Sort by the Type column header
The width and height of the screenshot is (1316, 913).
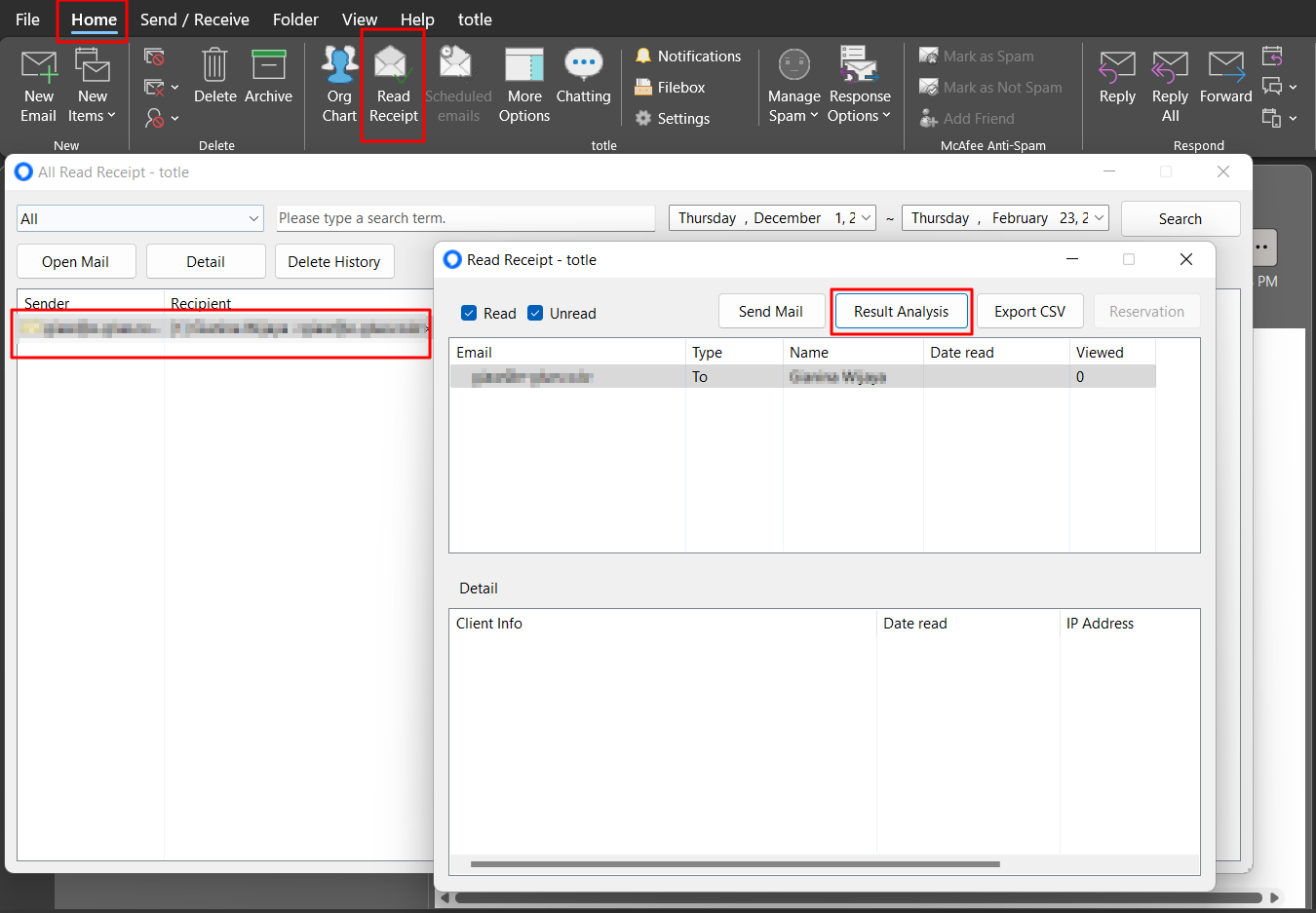point(734,353)
